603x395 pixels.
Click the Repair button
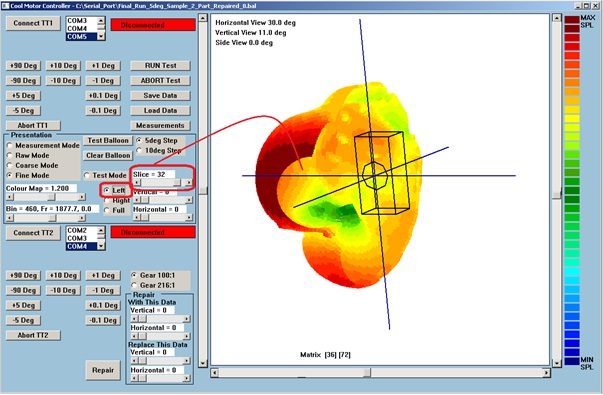coord(103,370)
